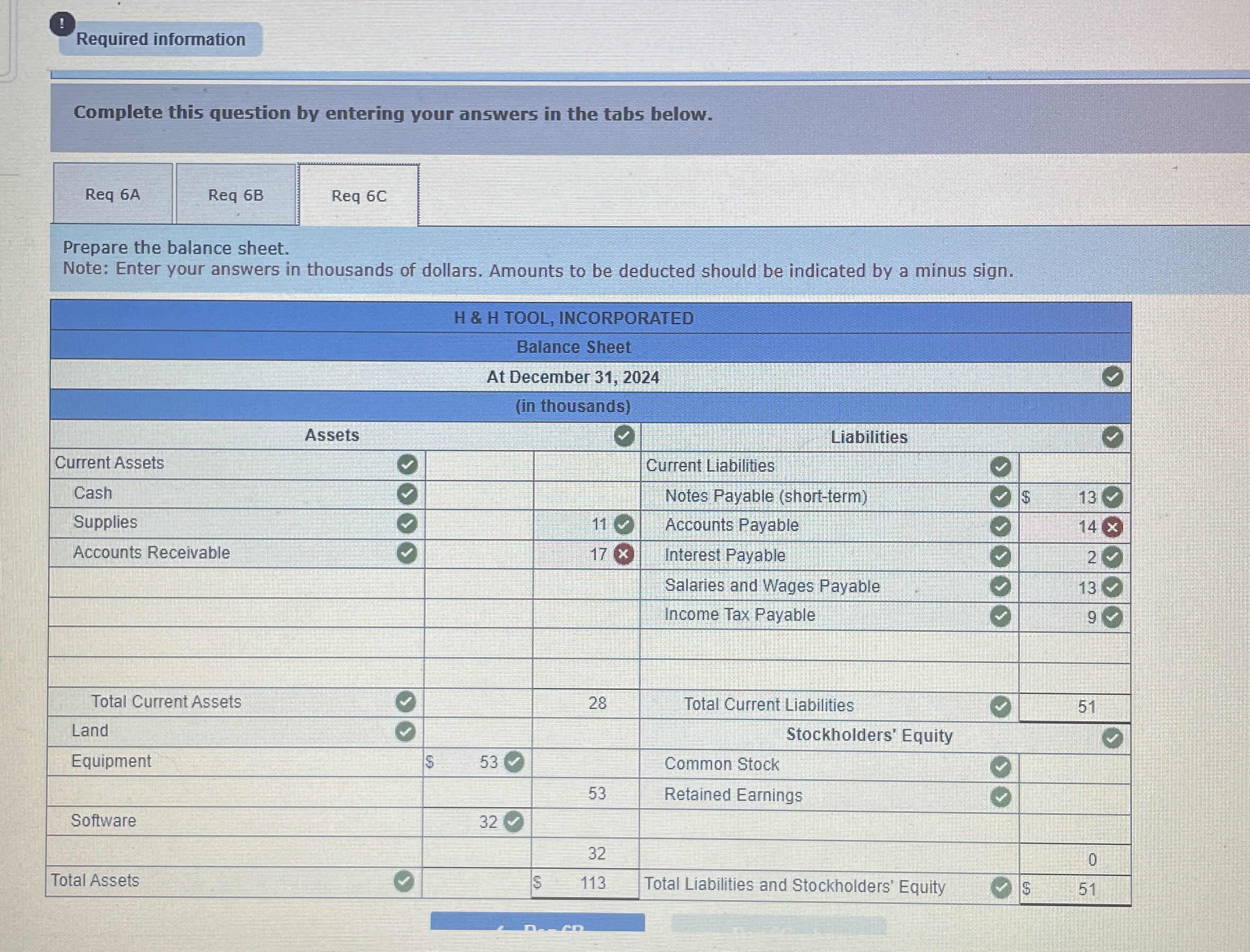Click the checkmark beside At December 31, 2024 header
This screenshot has height=952, width=1250.
point(1113,377)
